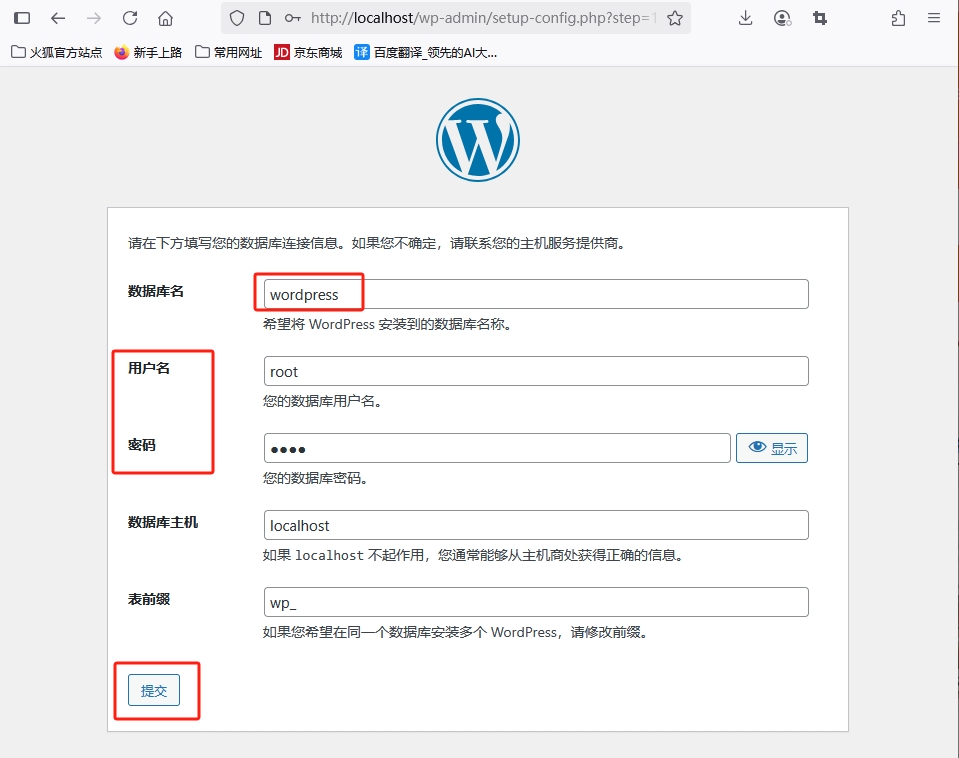Click the shield tracking protection icon
This screenshot has width=959, height=758.
pyautogui.click(x=237, y=18)
